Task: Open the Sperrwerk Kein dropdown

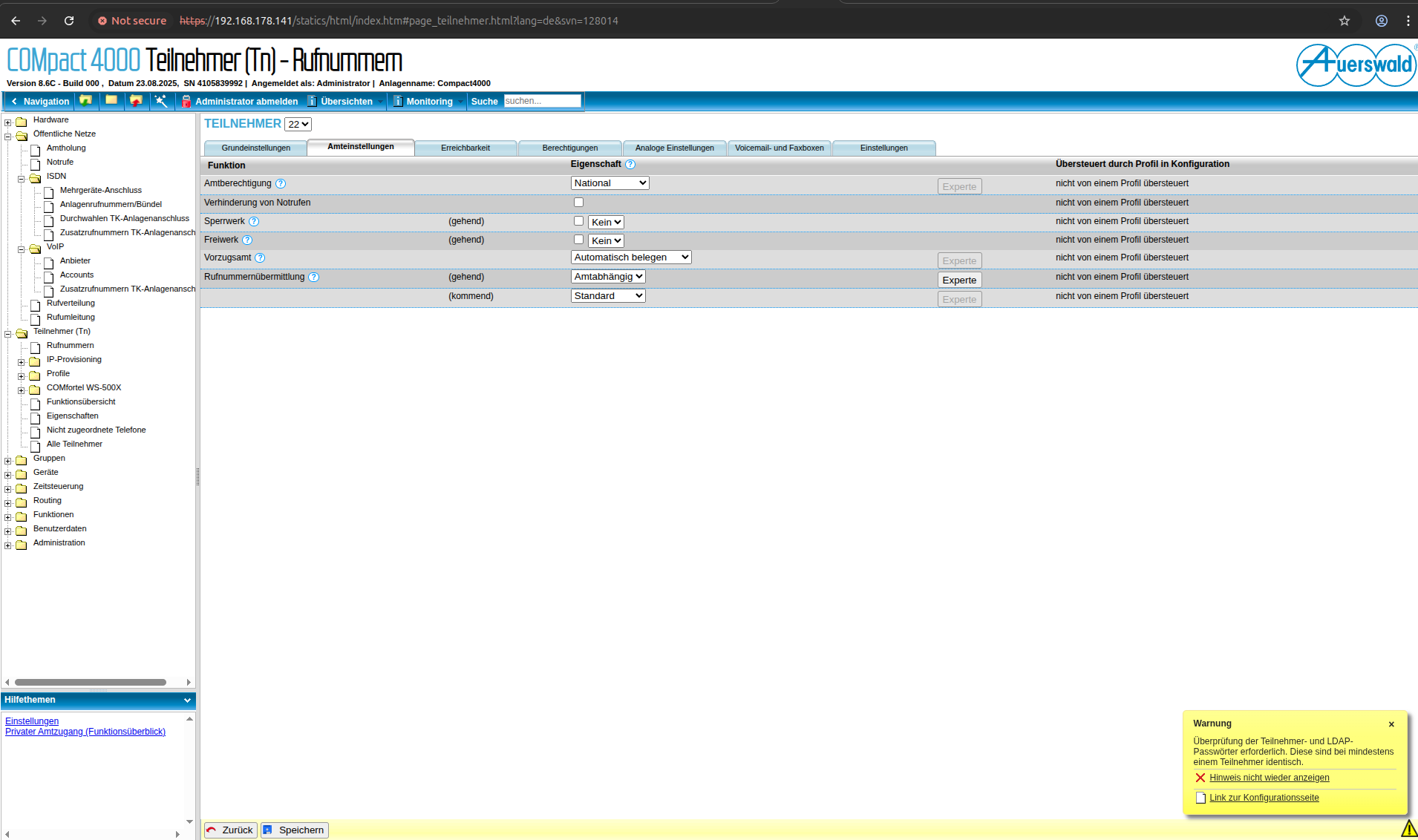Action: [x=606, y=223]
